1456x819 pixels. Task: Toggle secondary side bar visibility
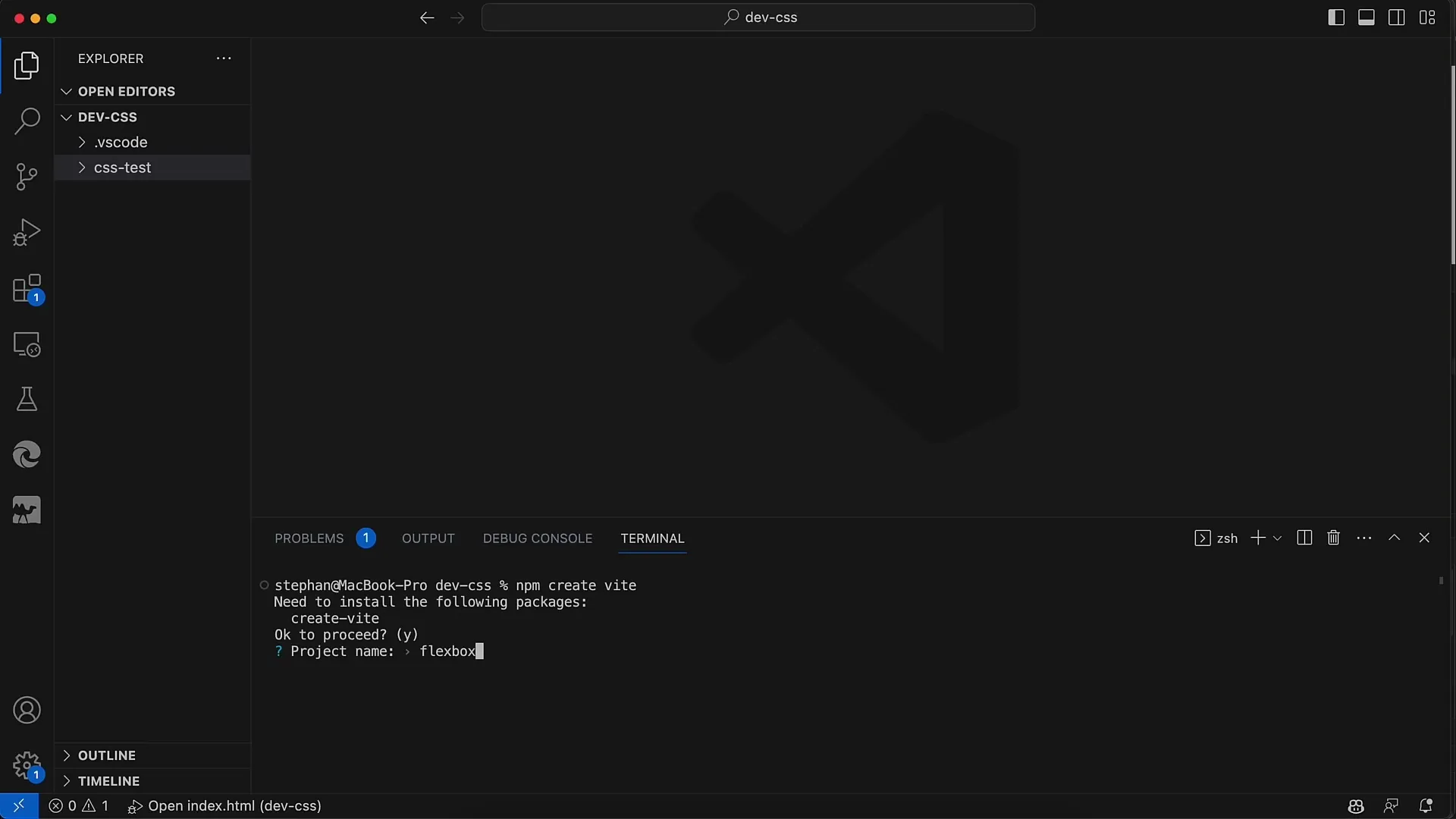click(x=1396, y=17)
